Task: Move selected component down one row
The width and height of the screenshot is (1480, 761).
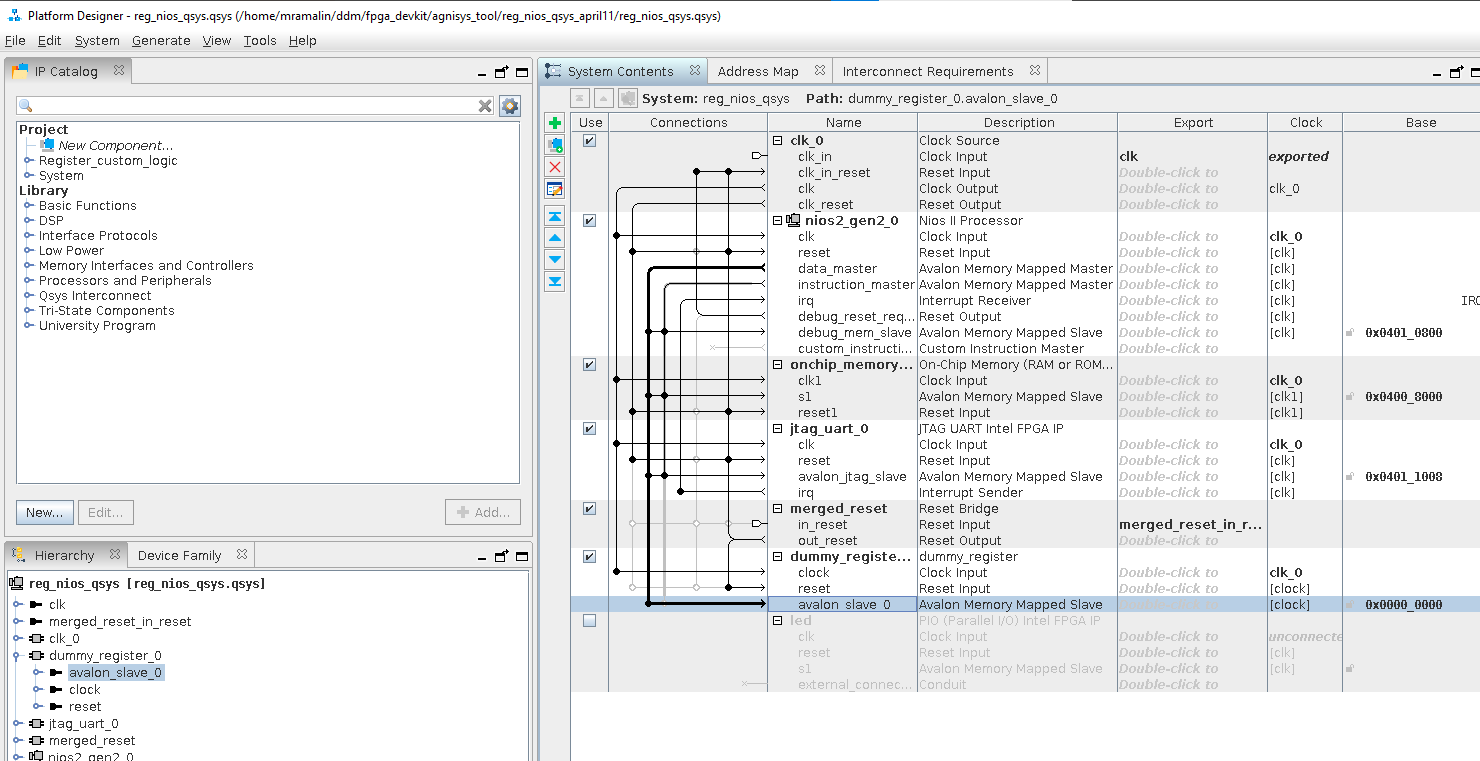Action: pos(555,259)
